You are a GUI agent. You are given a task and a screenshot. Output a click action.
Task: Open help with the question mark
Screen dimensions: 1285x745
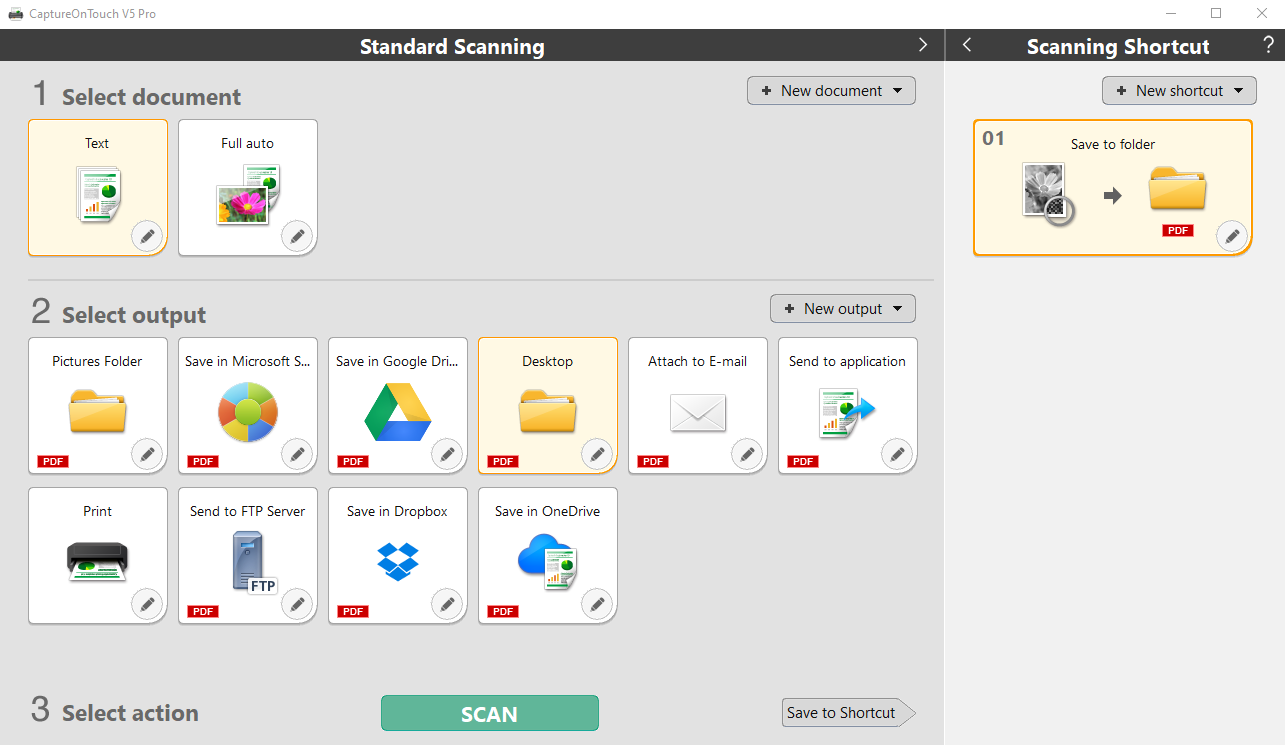[1268, 45]
